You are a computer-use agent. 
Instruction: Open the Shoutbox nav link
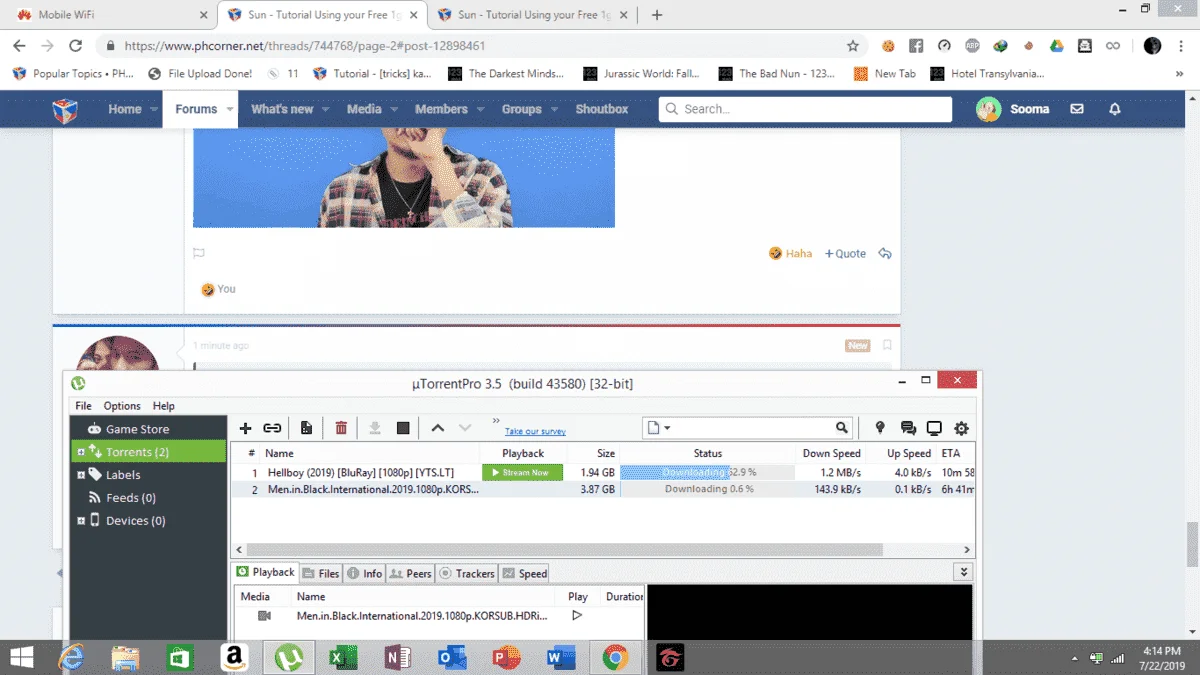602,109
